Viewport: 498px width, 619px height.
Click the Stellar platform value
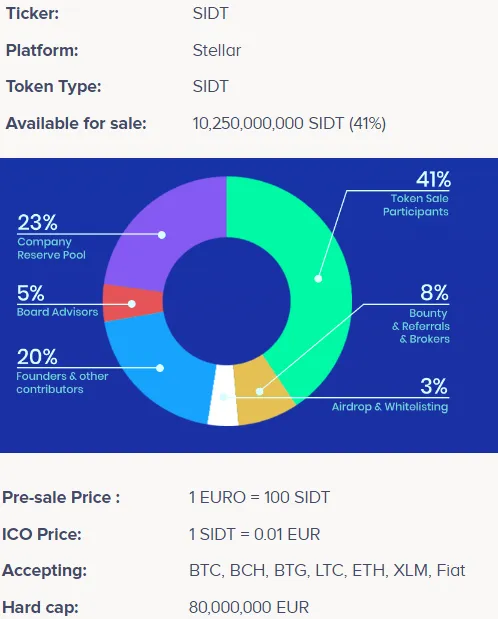click(x=217, y=51)
